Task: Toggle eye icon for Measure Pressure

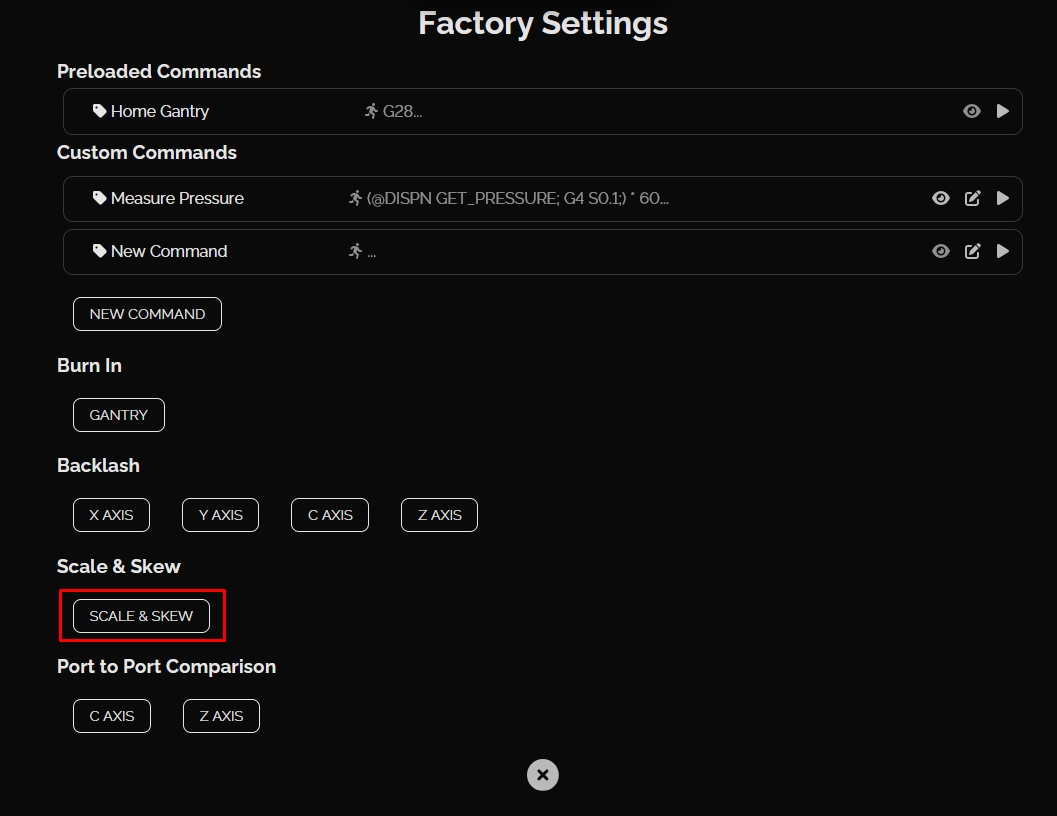Action: pos(940,198)
